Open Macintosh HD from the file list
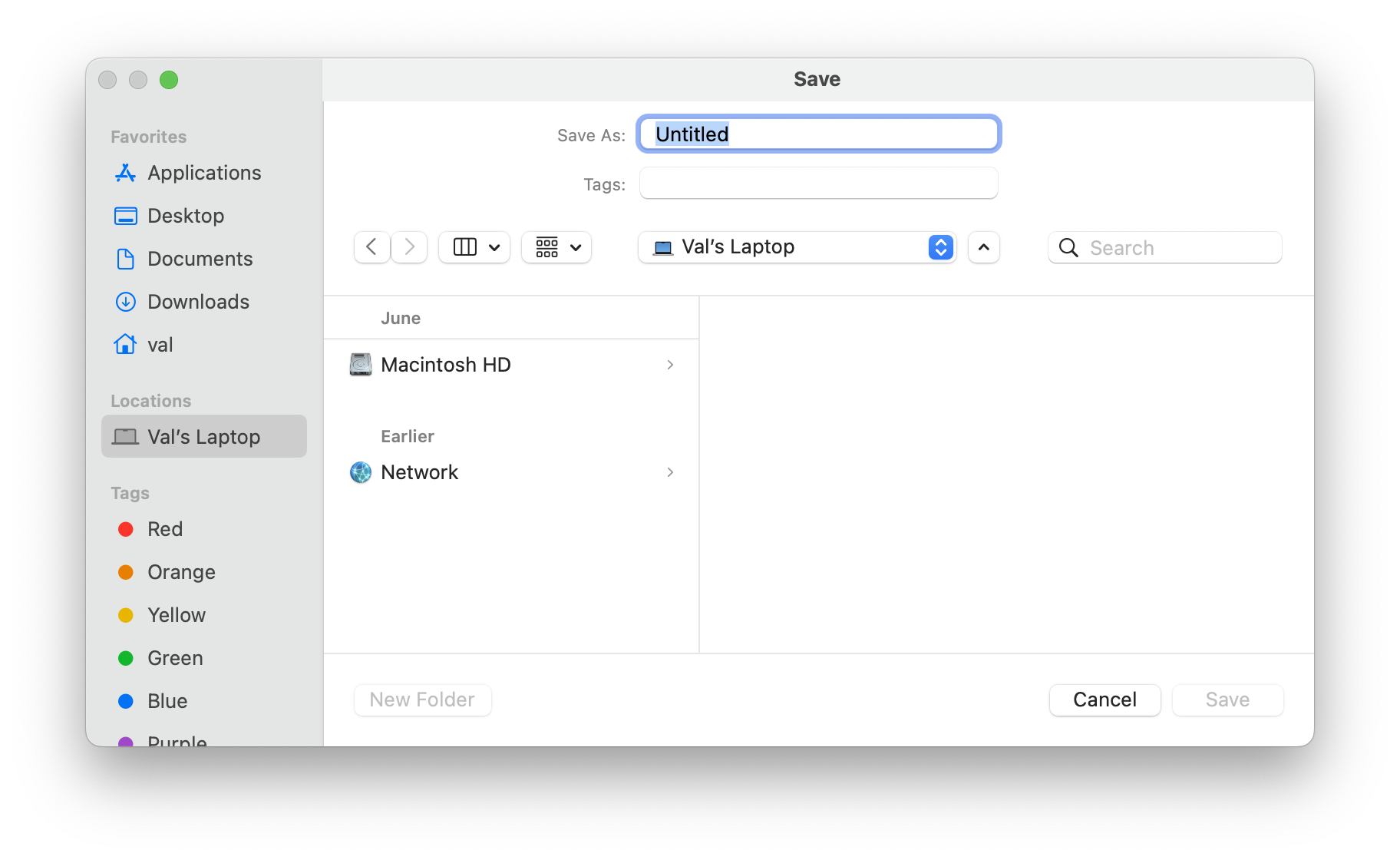Image resolution: width=1400 pixels, height=860 pixels. click(x=446, y=365)
